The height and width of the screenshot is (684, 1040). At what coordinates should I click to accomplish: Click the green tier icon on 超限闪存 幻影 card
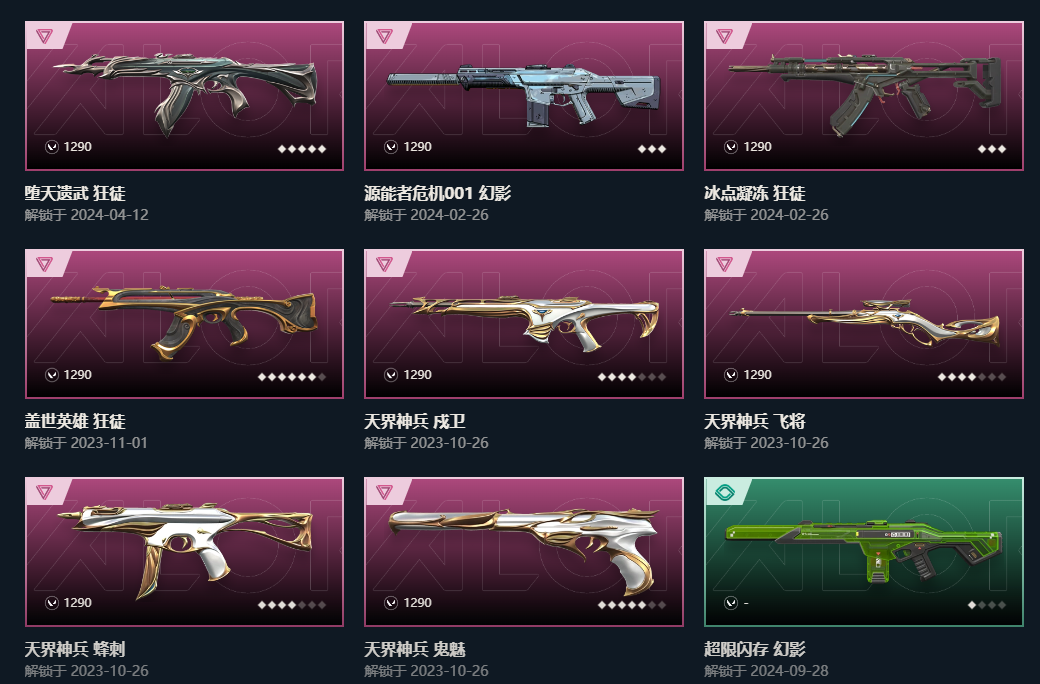pyautogui.click(x=724, y=492)
